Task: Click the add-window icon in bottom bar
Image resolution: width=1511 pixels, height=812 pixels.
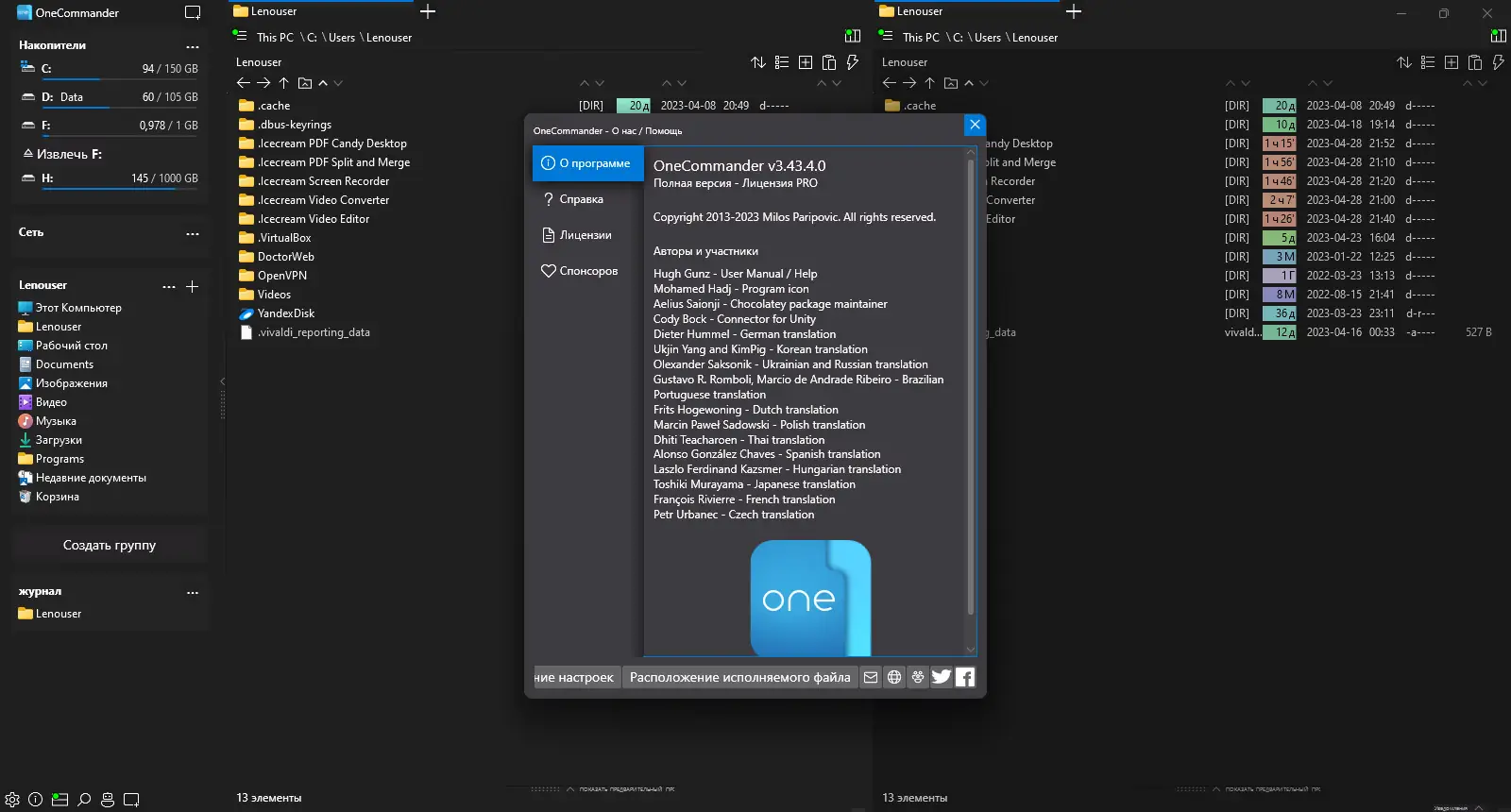Action: coord(132,800)
